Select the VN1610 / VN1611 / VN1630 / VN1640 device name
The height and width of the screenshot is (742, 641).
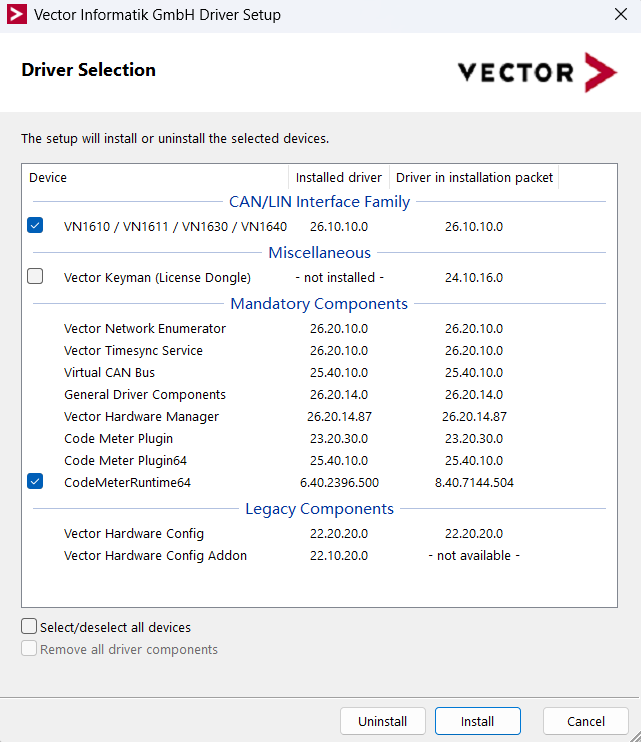click(176, 227)
